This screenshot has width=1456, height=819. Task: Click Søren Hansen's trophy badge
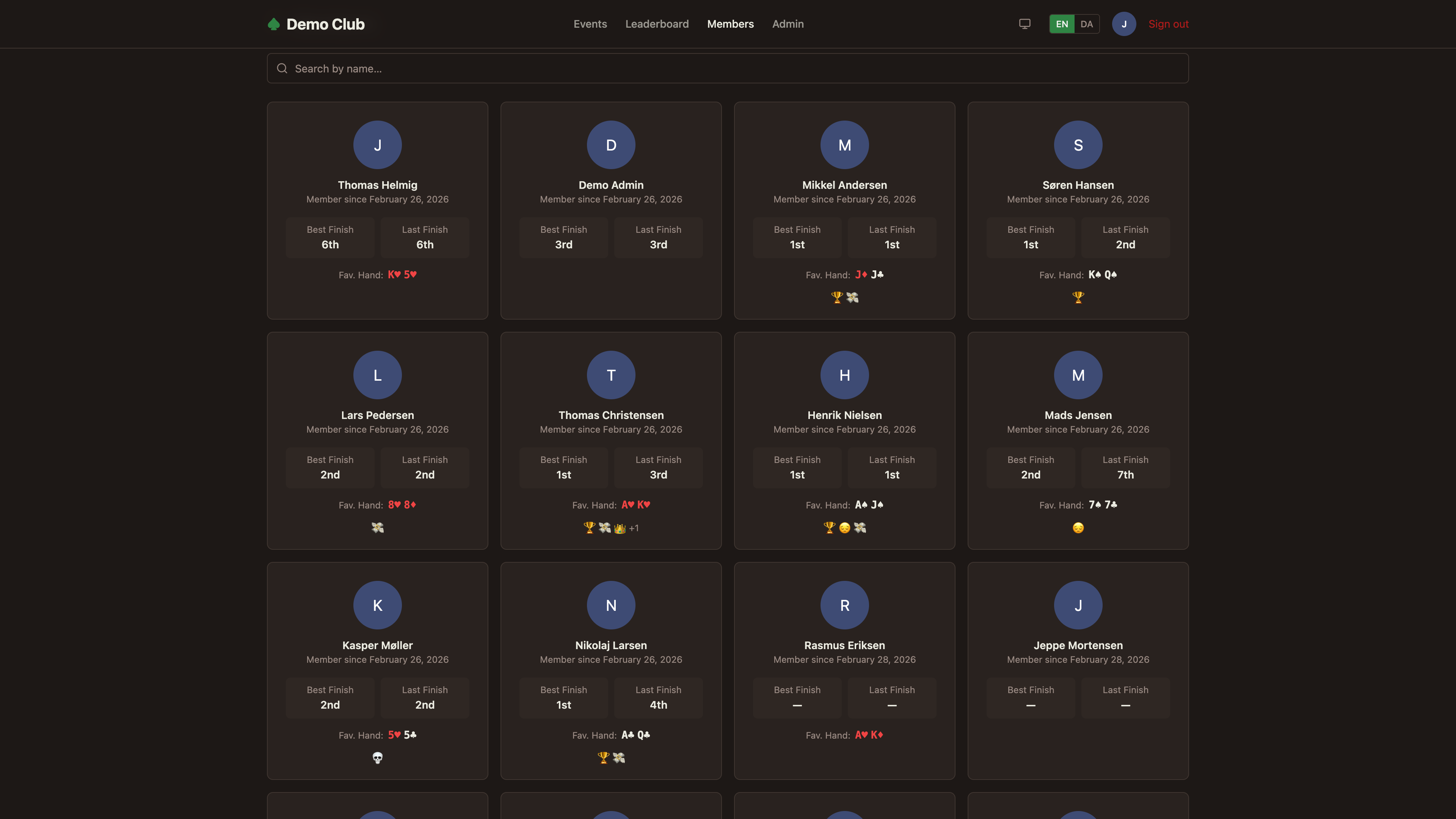[x=1078, y=297]
